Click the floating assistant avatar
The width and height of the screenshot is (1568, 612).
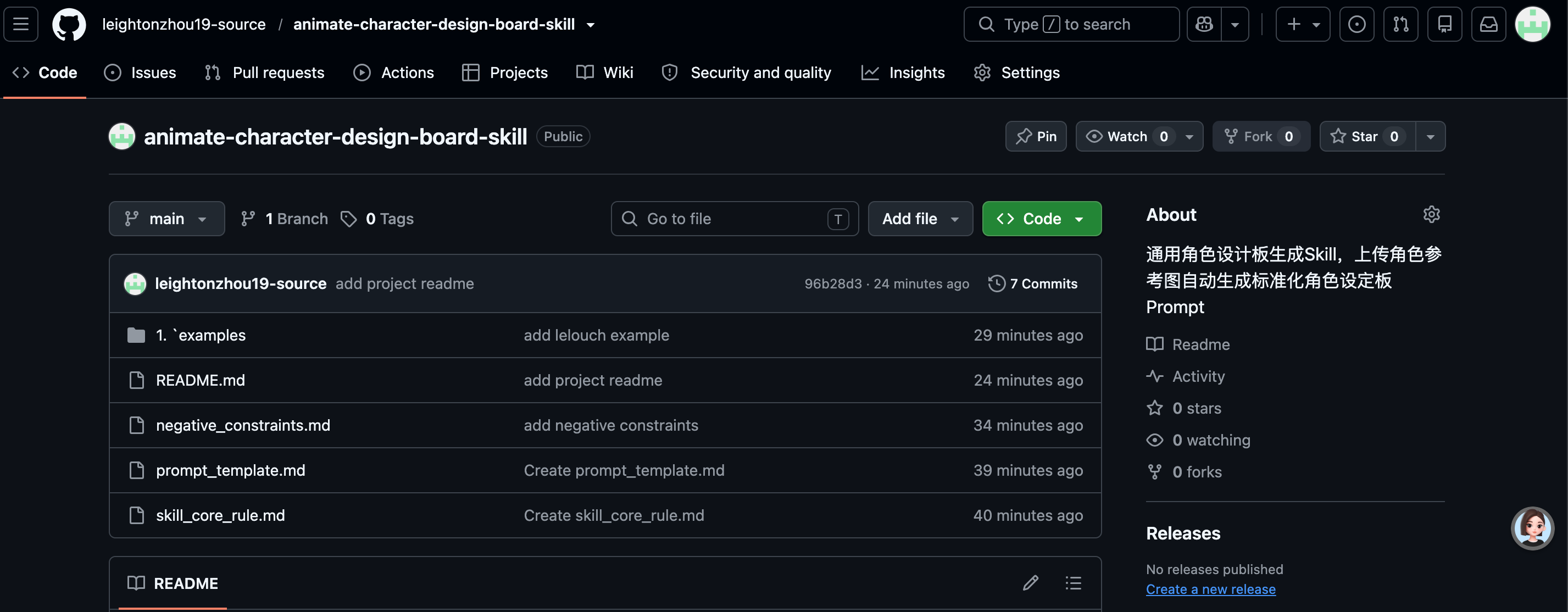coord(1532,527)
